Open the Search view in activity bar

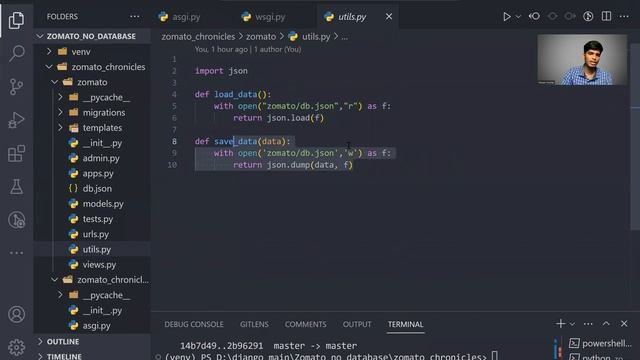pos(16,53)
